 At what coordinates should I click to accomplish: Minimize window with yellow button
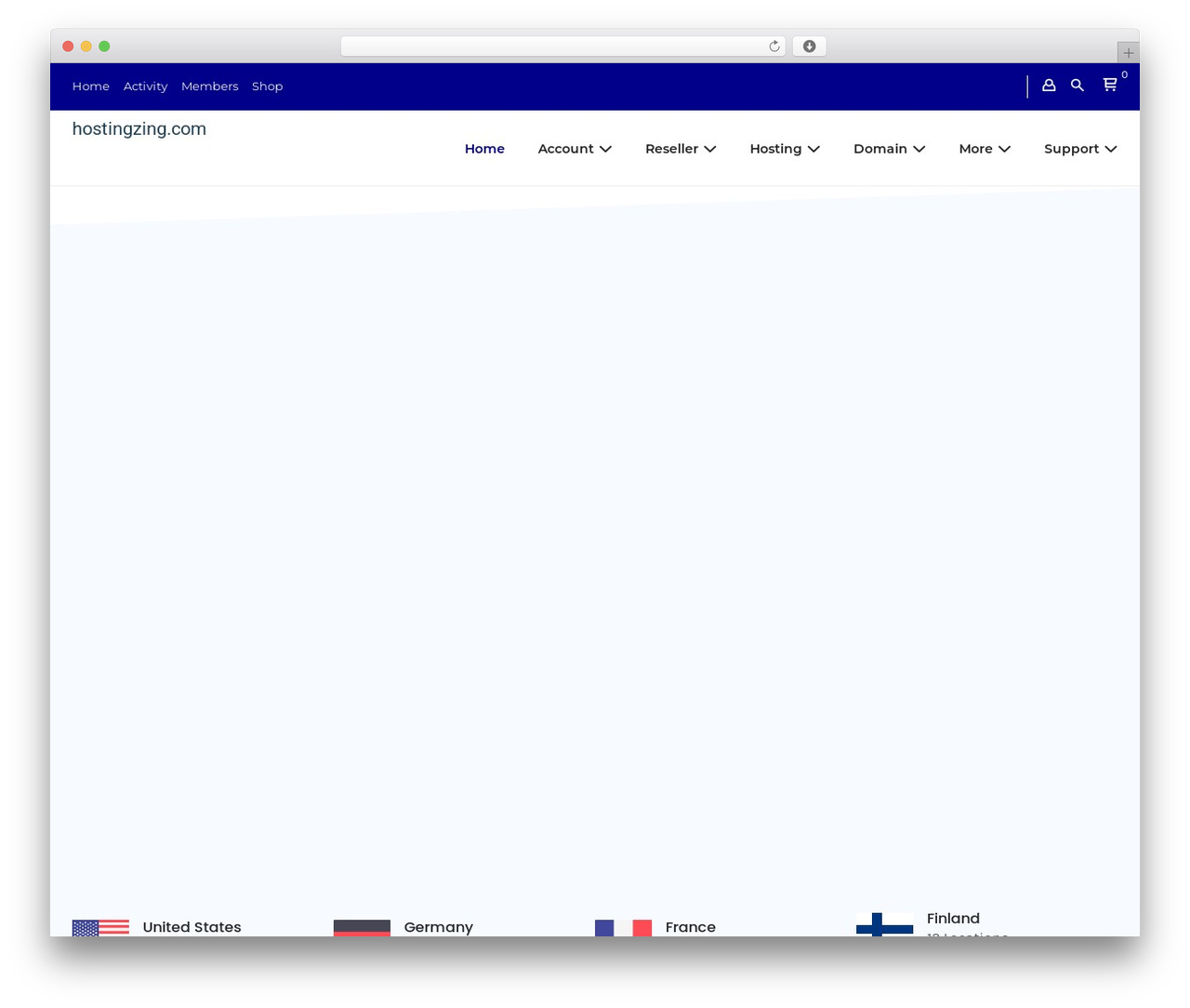[86, 46]
